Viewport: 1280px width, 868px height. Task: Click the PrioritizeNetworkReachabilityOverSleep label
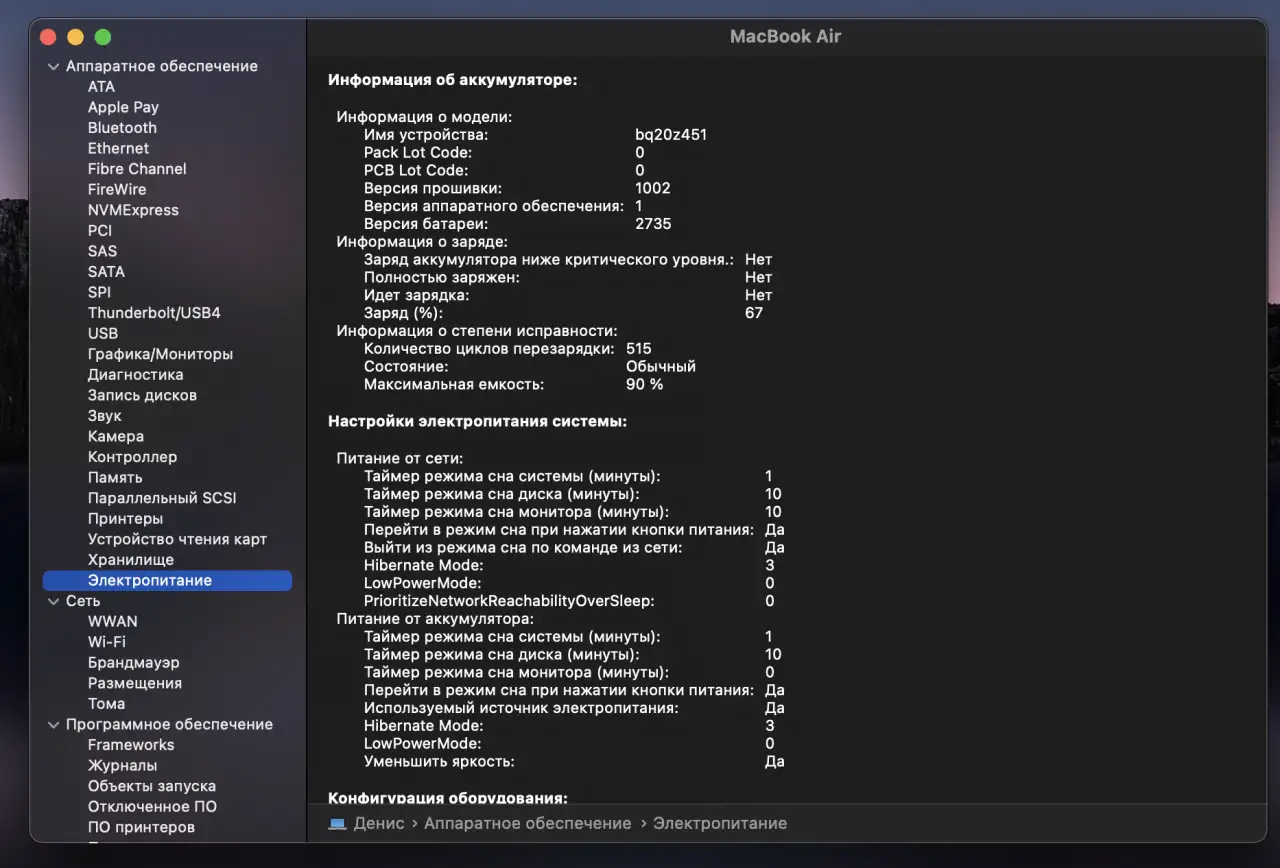pyautogui.click(x=509, y=601)
